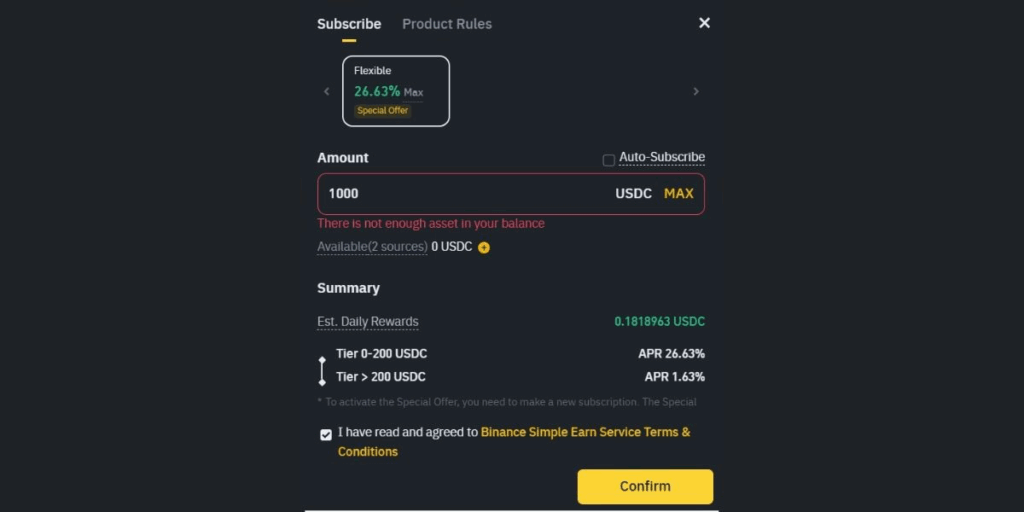Click the Tier 0-200 USDC row

click(x=381, y=354)
